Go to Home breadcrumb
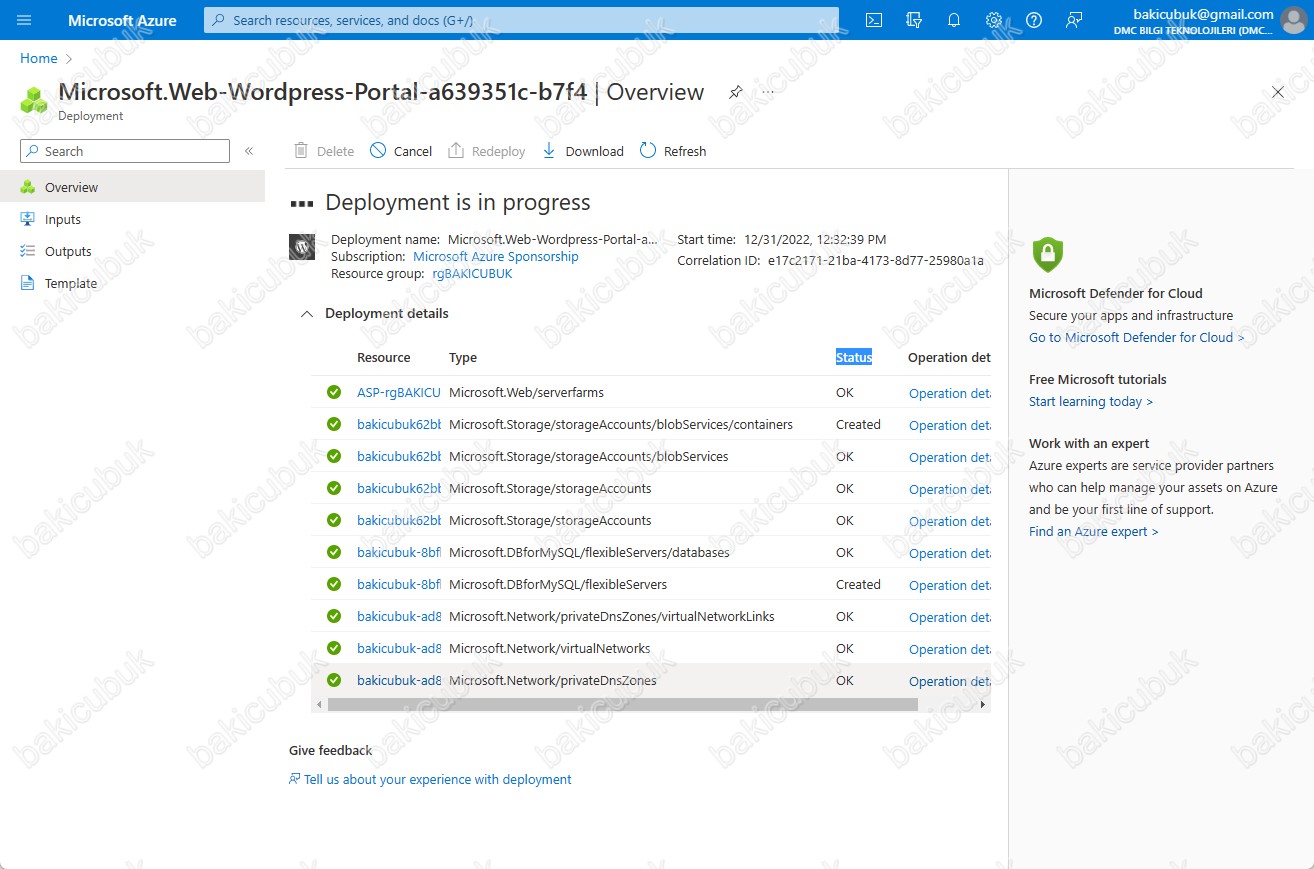Screen dimensions: 1314x869 [x=39, y=58]
